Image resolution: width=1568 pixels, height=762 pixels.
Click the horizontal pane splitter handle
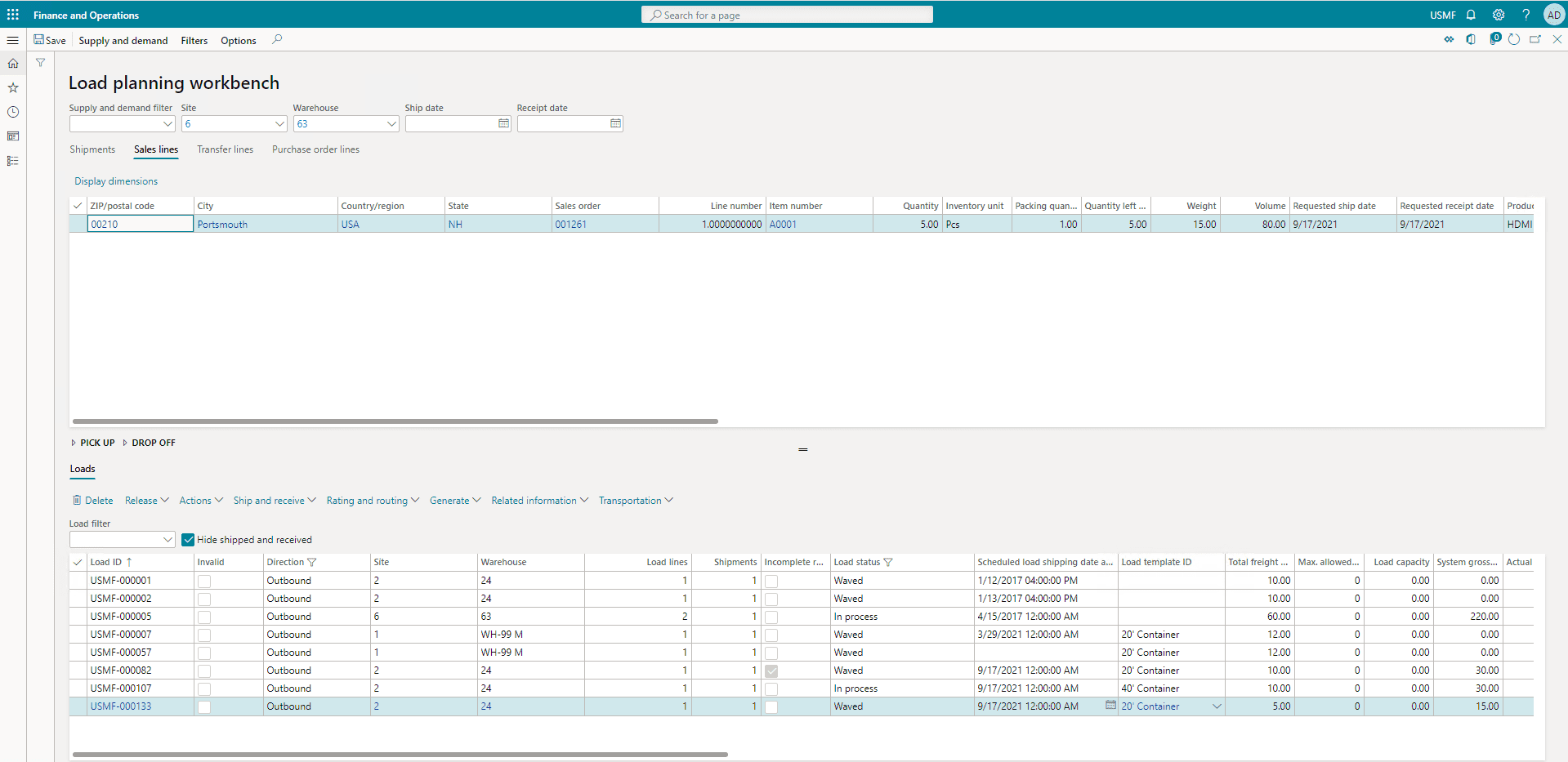pyautogui.click(x=803, y=449)
